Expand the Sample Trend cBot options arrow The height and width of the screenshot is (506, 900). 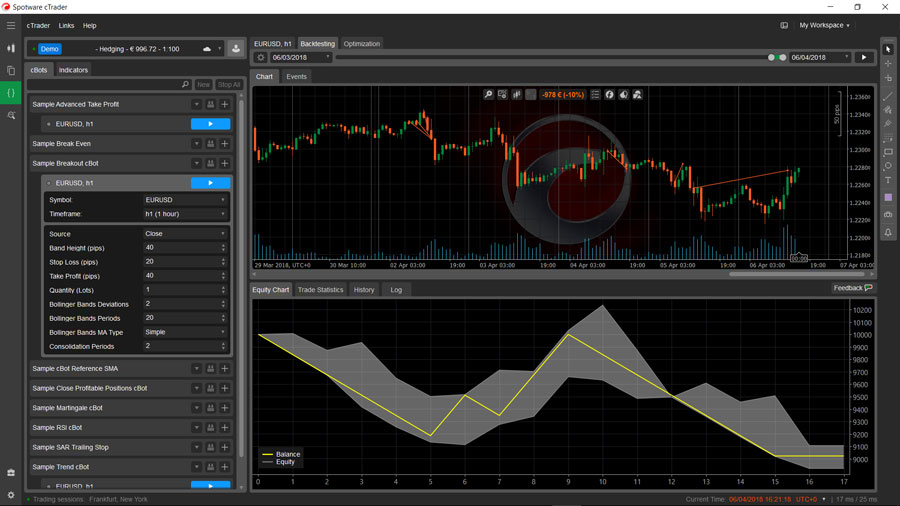196,467
